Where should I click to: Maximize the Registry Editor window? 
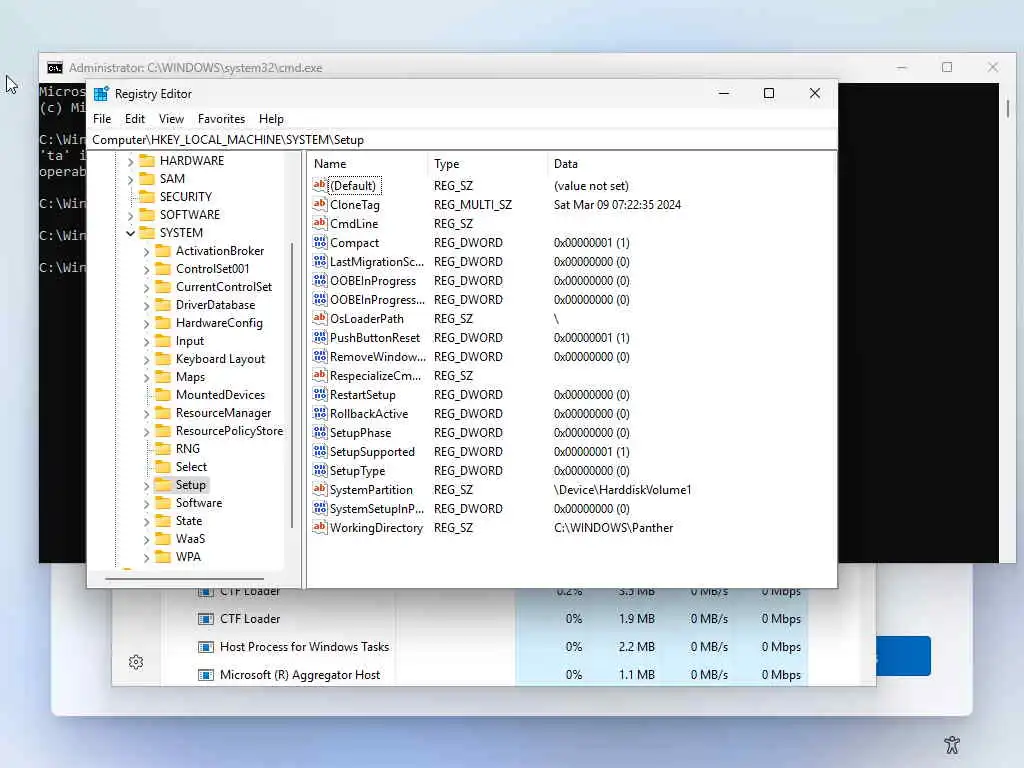769,93
